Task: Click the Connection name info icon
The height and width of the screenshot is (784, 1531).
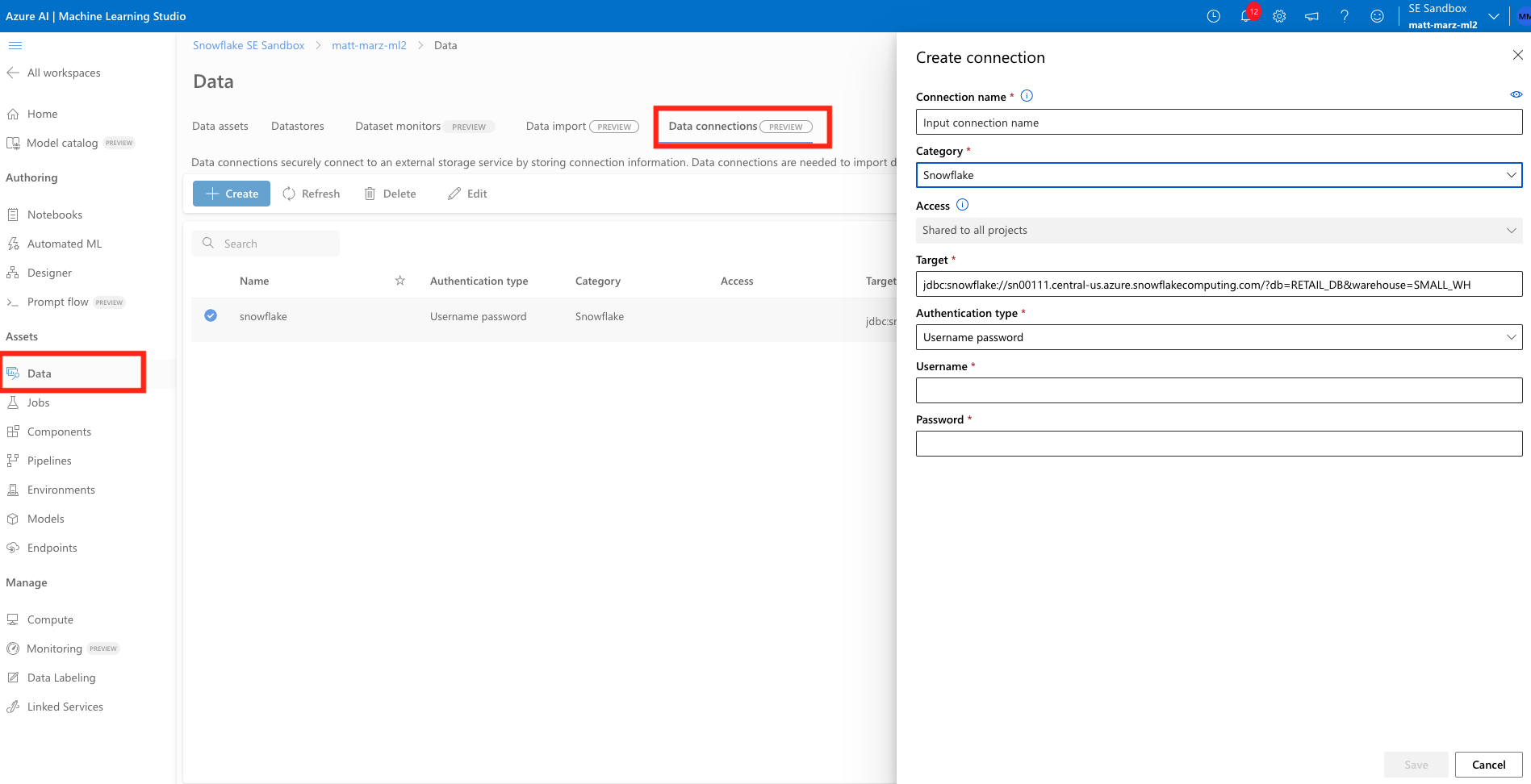Action: coord(1027,96)
